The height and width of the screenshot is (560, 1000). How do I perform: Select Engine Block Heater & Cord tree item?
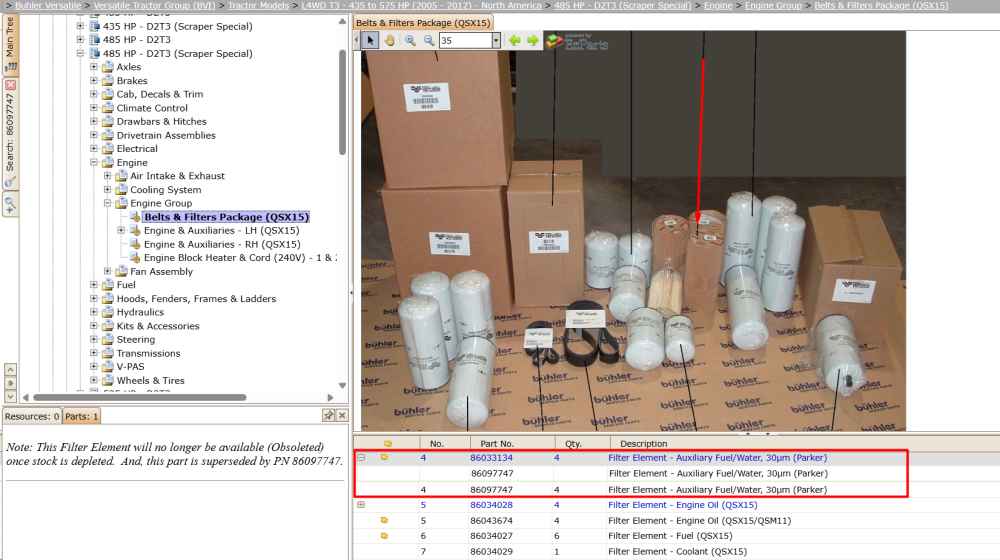[x=240, y=258]
